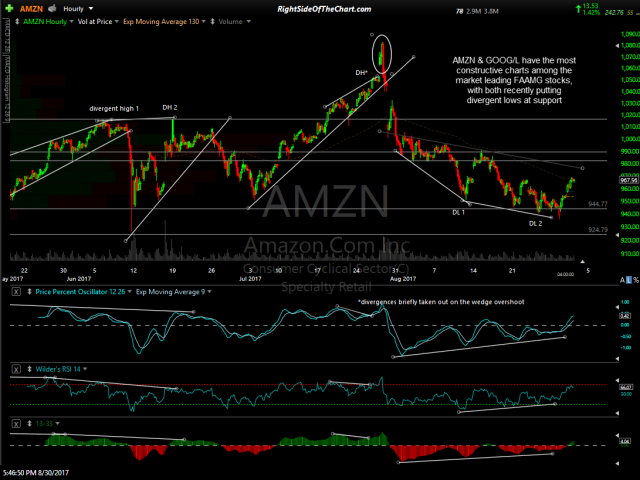Click the Jul 2017 date axis label

point(250,279)
